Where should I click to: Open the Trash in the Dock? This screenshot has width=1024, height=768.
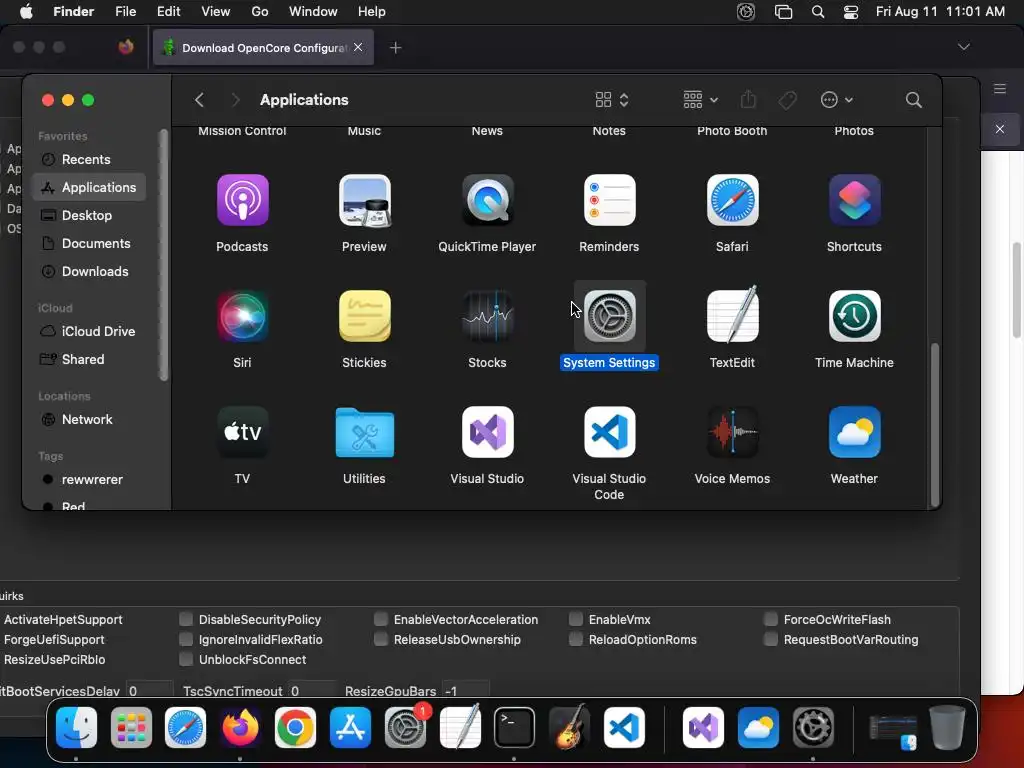coord(947,728)
